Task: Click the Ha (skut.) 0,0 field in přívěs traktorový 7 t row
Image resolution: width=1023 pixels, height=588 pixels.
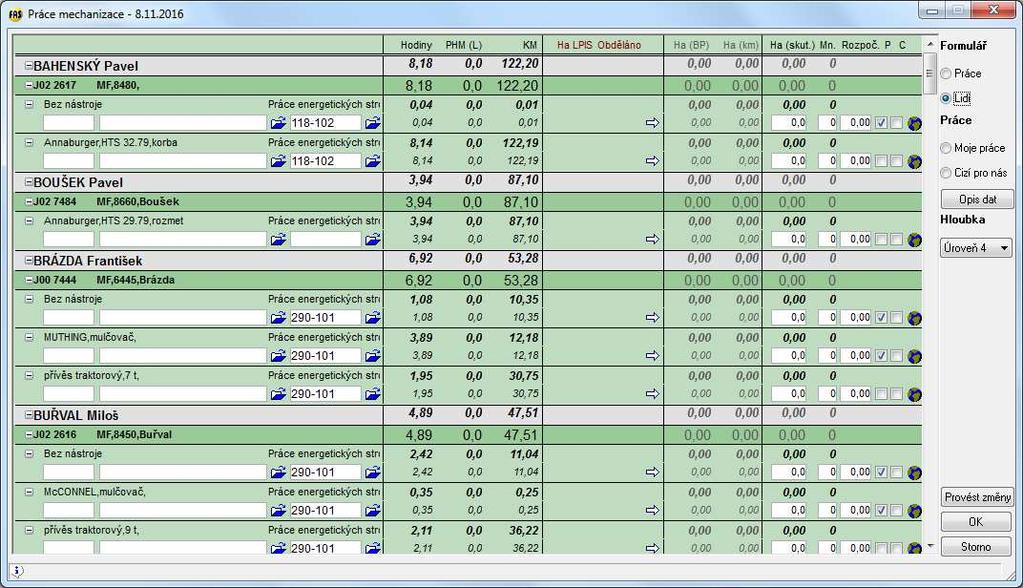Action: click(x=789, y=394)
